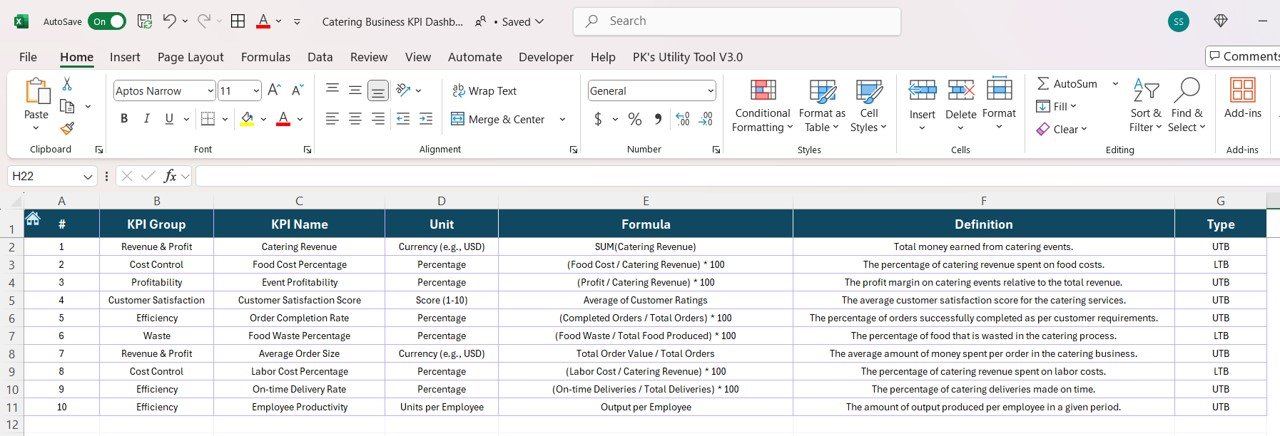Click the user account avatar SS
Screen dimensions: 1280x436
point(1179,21)
